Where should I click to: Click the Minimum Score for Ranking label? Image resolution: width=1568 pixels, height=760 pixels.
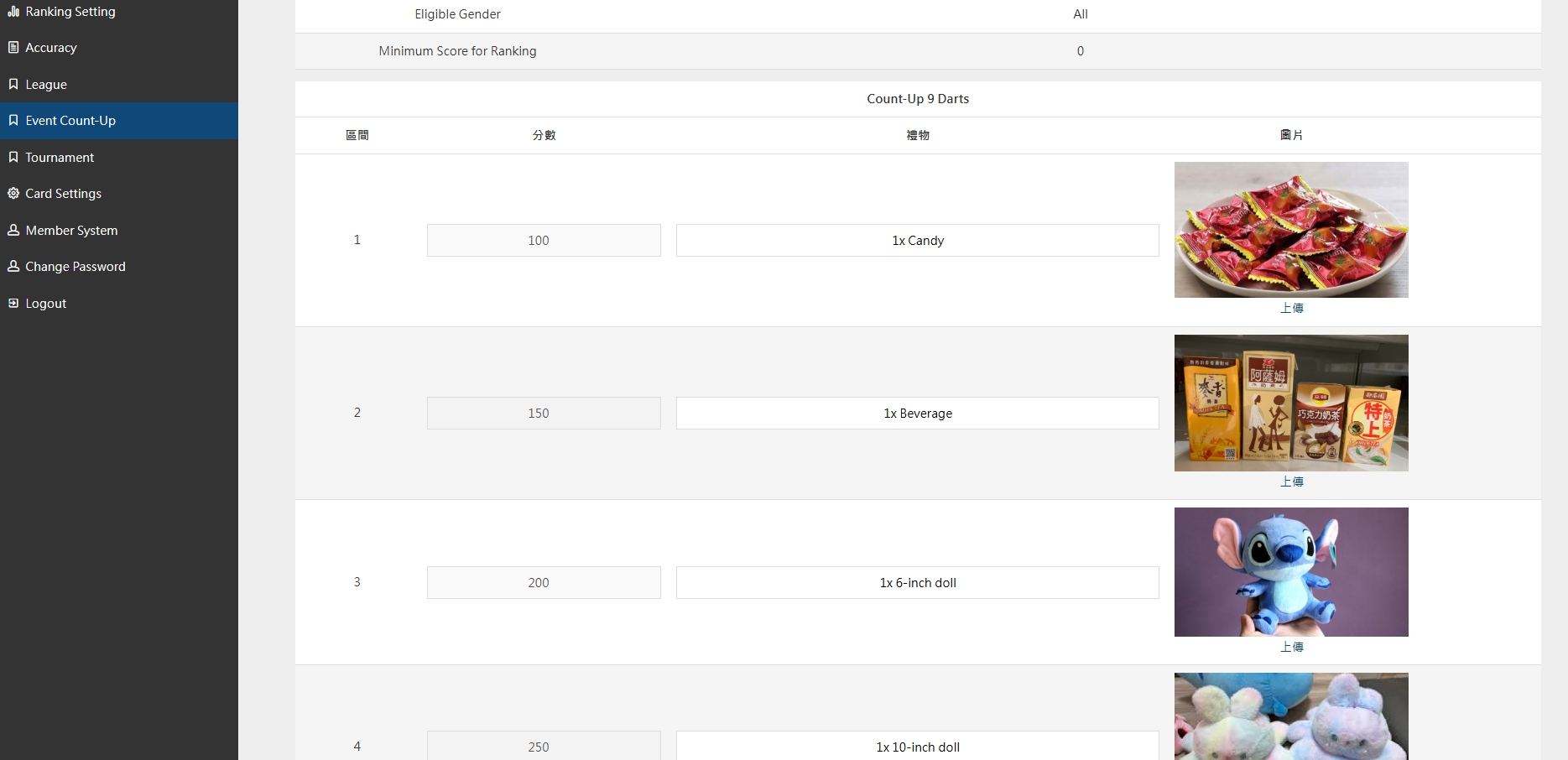tap(457, 51)
